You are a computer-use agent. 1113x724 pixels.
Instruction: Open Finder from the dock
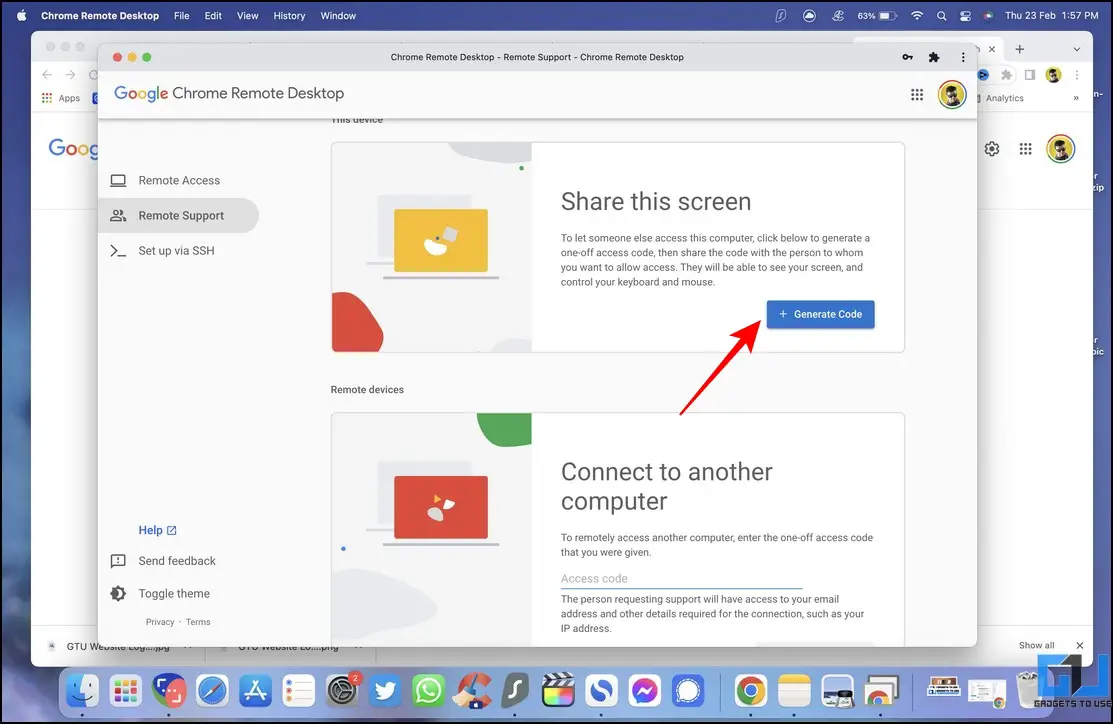(x=82, y=690)
